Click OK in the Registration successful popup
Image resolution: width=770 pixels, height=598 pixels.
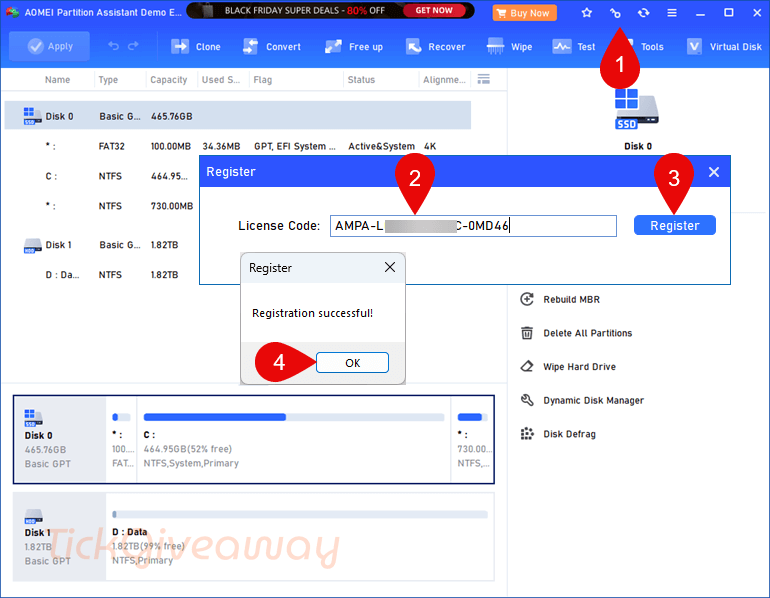coord(352,363)
